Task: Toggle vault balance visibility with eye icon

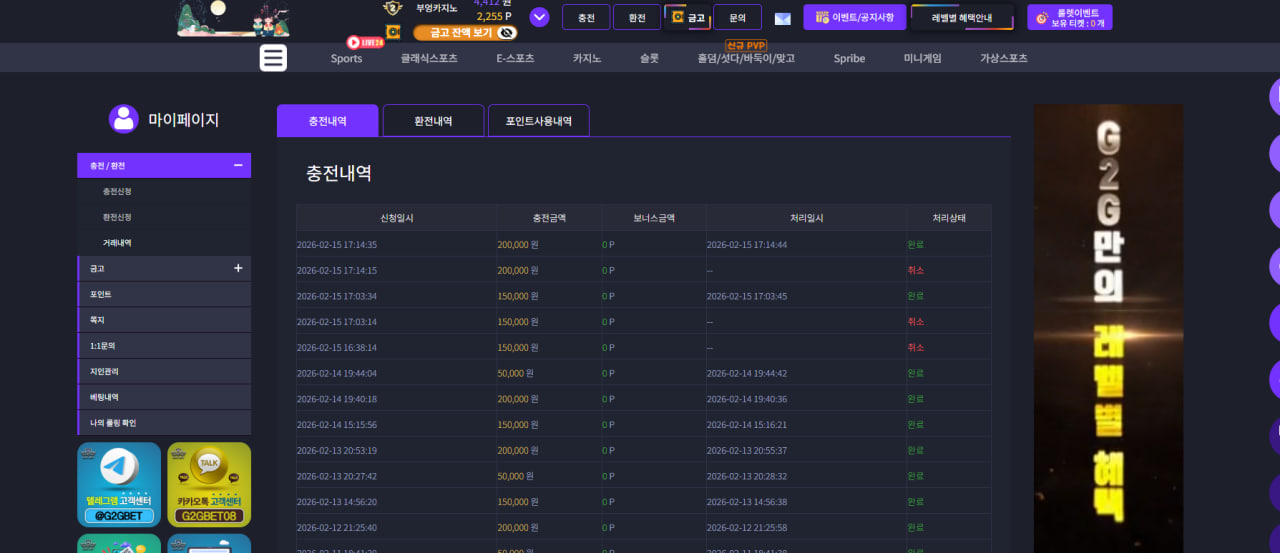Action: pos(507,32)
